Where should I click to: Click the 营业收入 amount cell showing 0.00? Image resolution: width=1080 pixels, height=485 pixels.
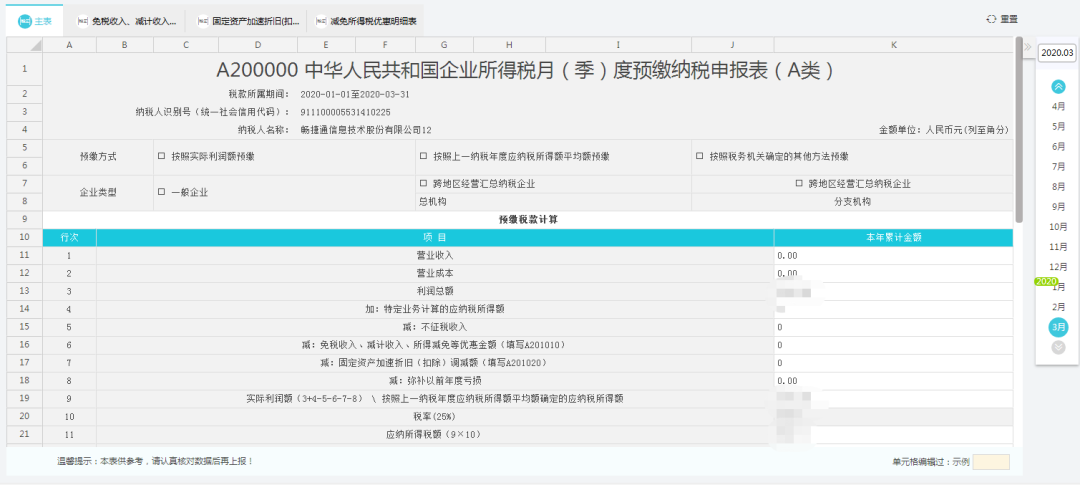(892, 255)
